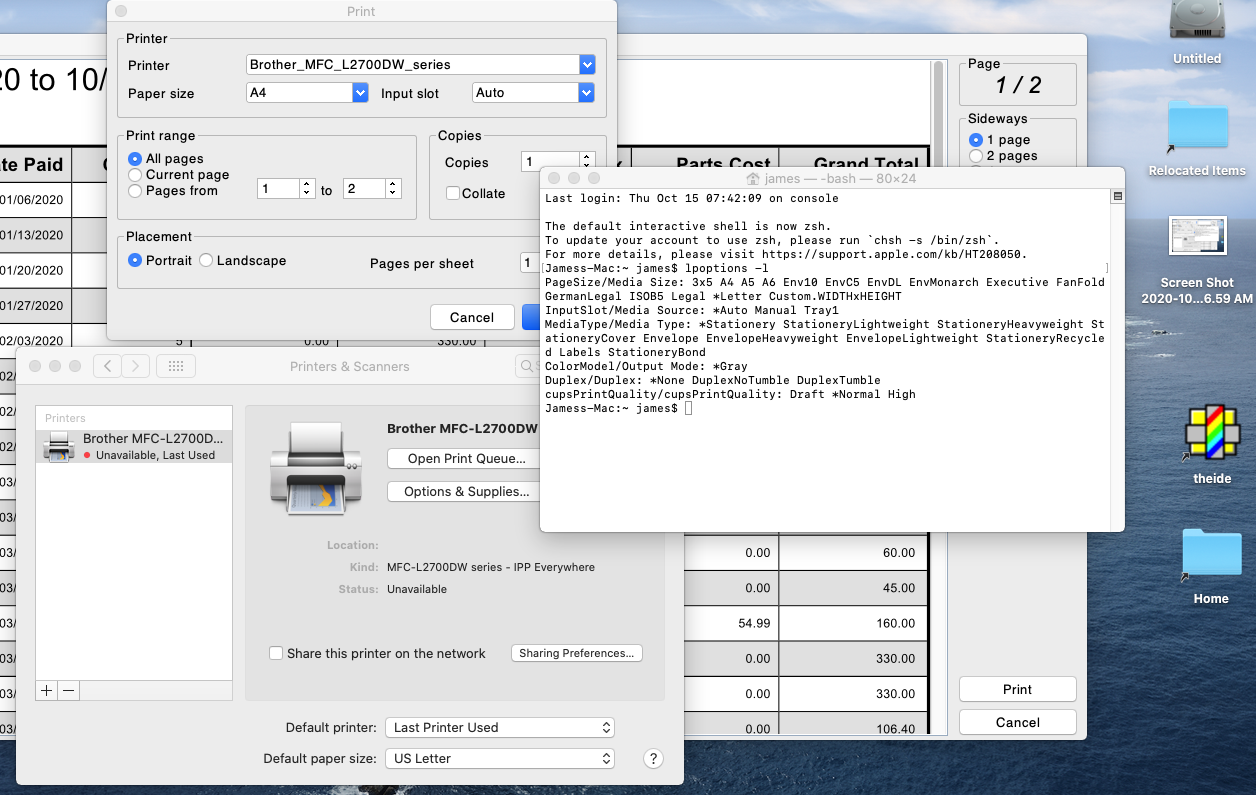Select the Landscape placement option
Viewport: 1256px width, 795px height.
point(206,261)
